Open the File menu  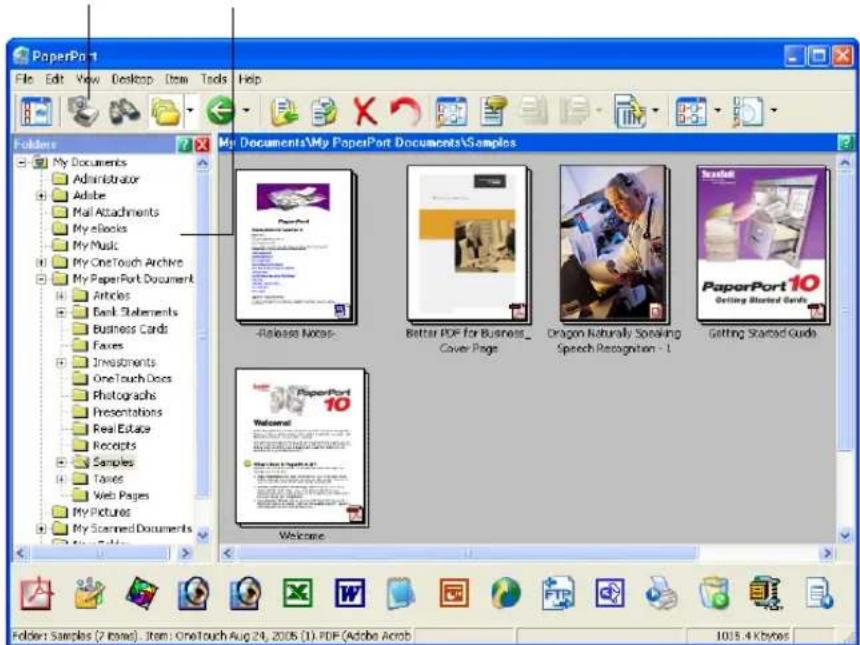pyautogui.click(x=24, y=79)
